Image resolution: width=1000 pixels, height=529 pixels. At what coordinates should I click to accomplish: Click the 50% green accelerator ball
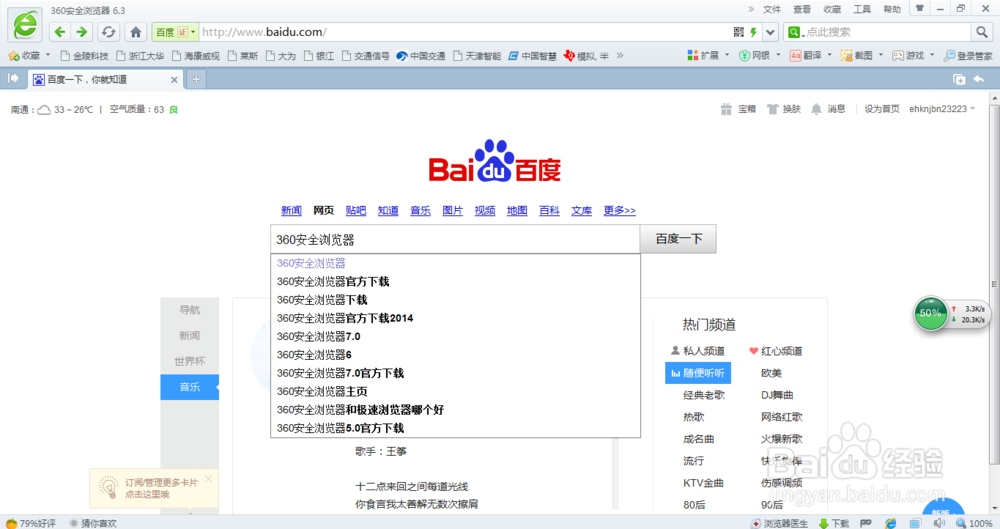(x=930, y=313)
